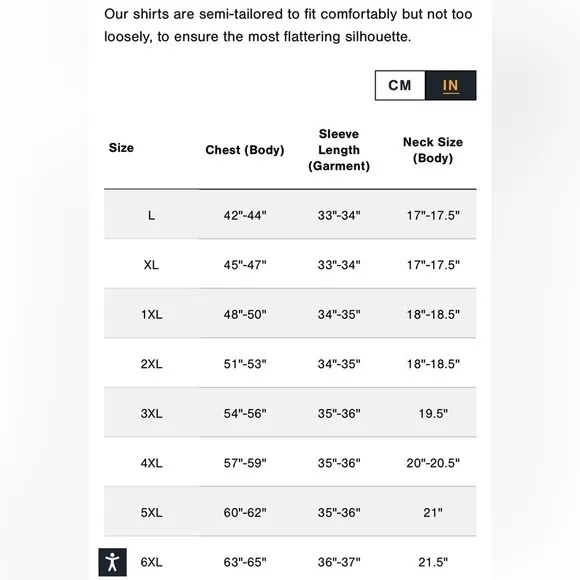Select the XL size row label
This screenshot has width=580, height=580.
click(x=151, y=265)
